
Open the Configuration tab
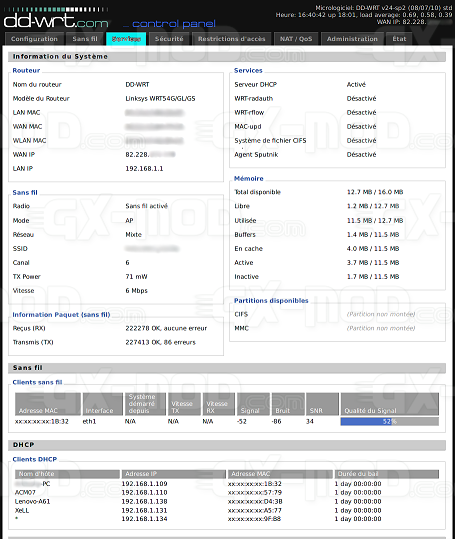coord(34,39)
